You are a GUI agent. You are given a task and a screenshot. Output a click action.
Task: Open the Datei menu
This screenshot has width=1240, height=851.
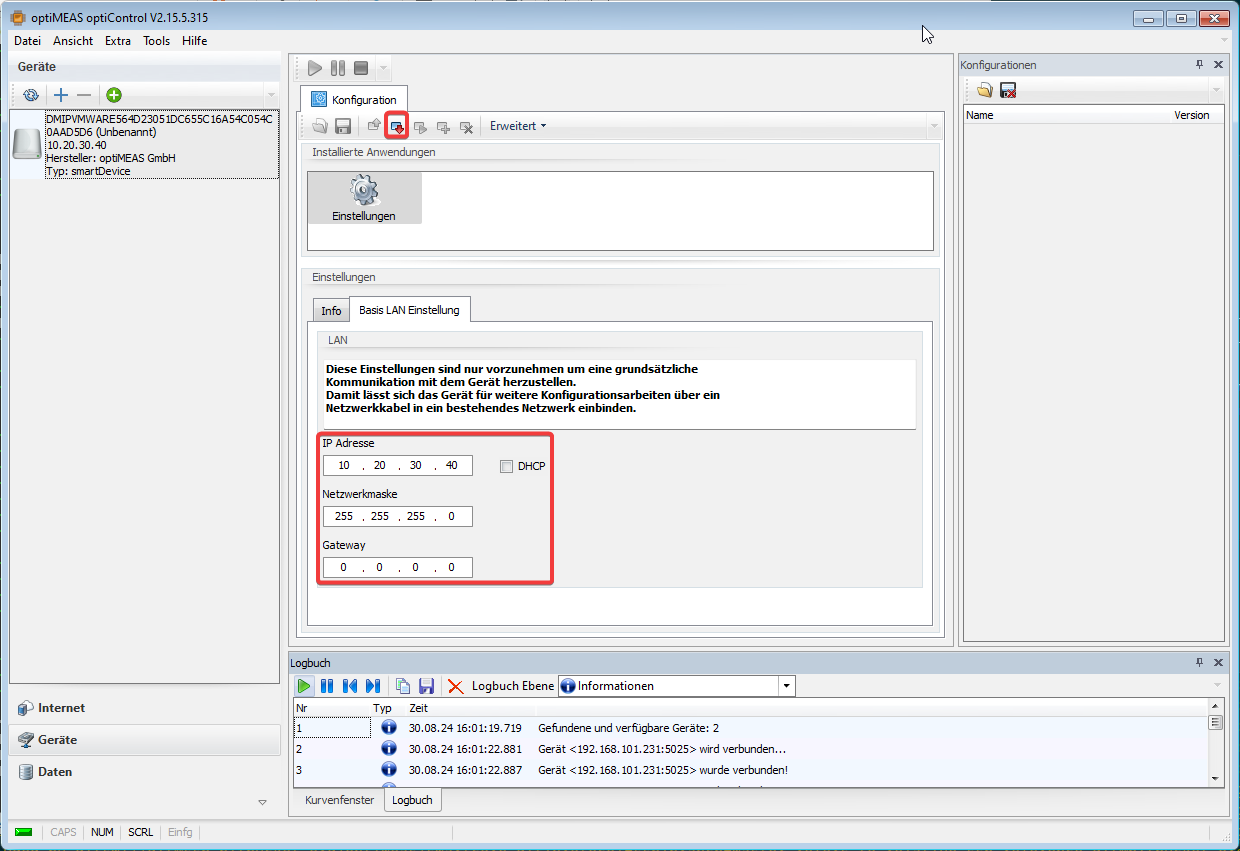click(27, 41)
